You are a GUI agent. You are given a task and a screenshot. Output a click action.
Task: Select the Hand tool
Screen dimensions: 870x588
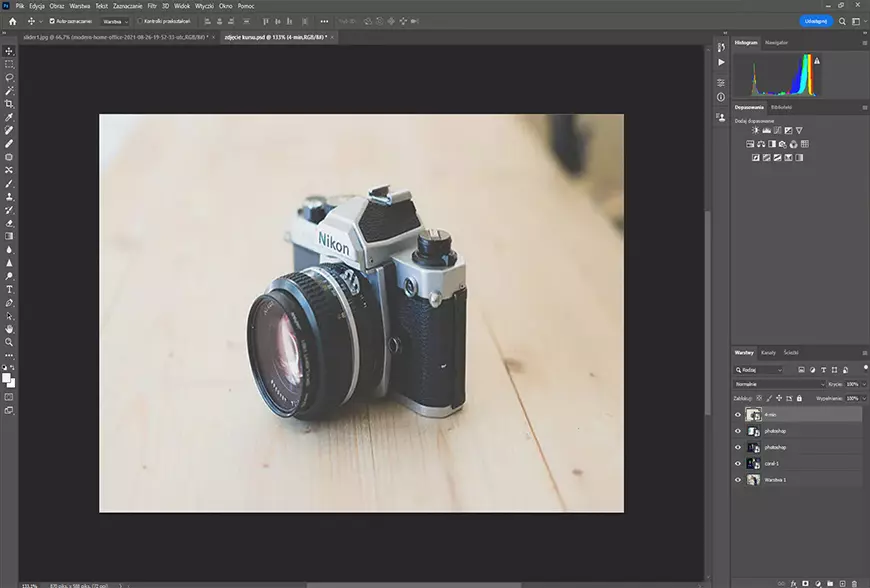click(x=9, y=329)
